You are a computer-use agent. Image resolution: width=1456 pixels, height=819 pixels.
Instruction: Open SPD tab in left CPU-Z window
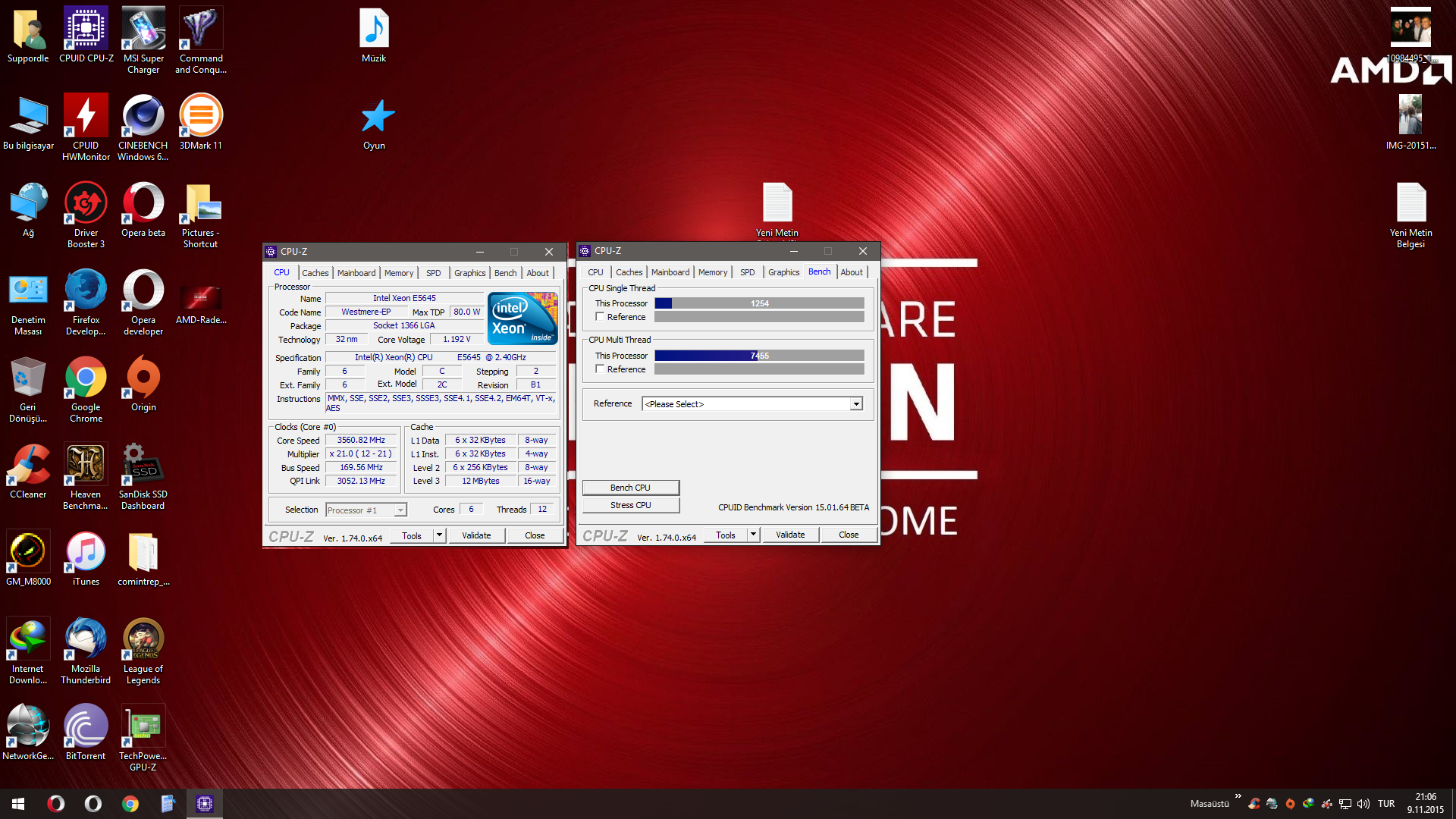[x=434, y=273]
